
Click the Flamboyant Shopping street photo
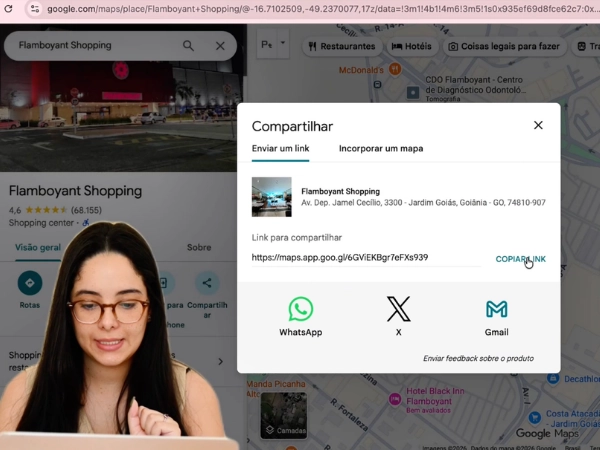tap(119, 115)
